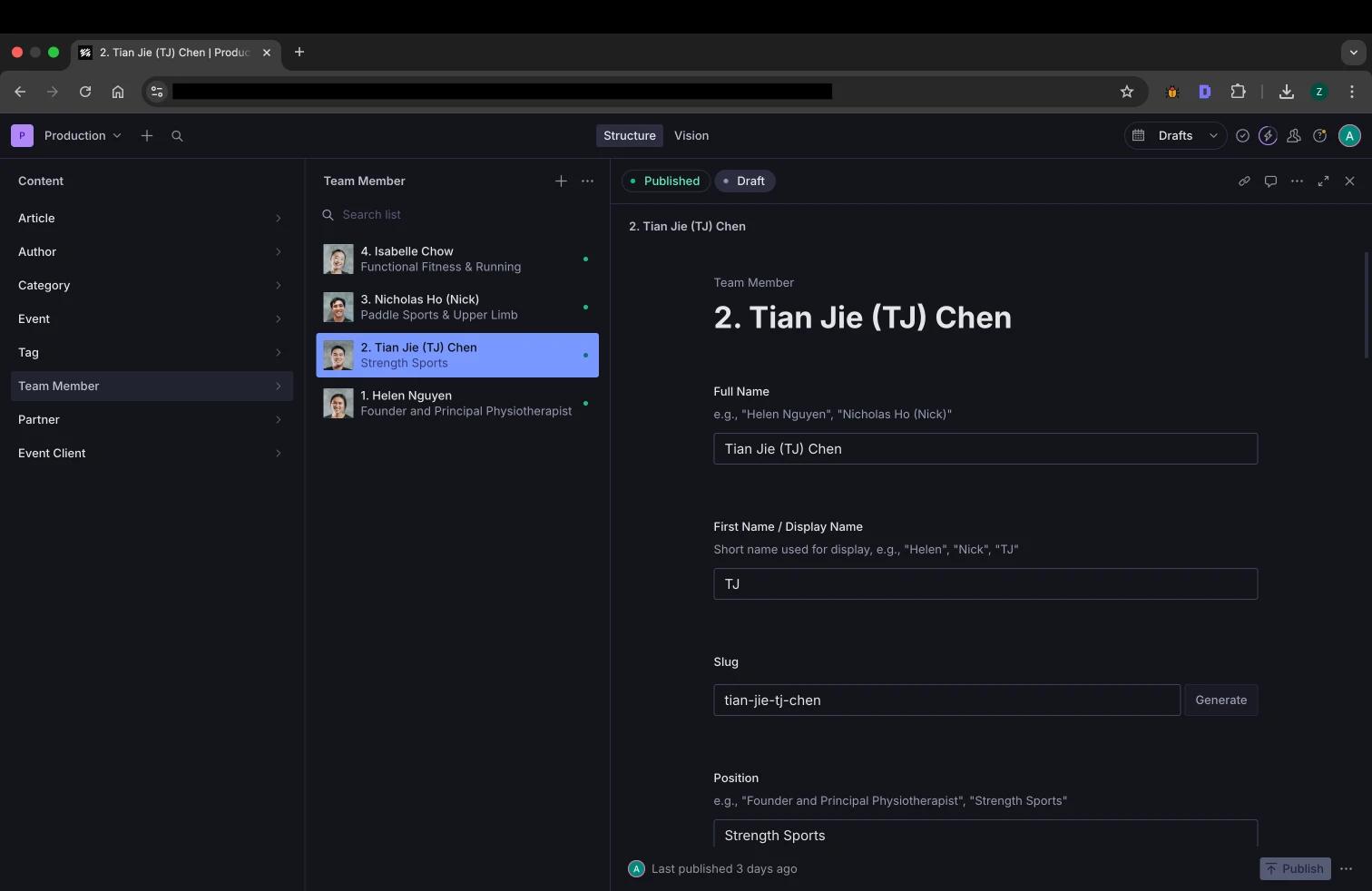Image resolution: width=1372 pixels, height=891 pixels.
Task: Open the user avatar 'A' menu
Action: (x=1349, y=135)
